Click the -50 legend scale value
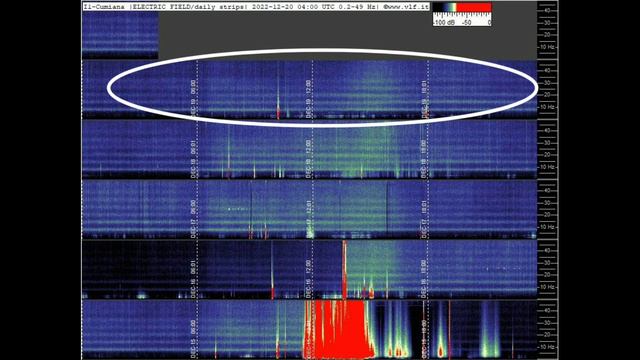Screen dimensions: 640x360 467,23
